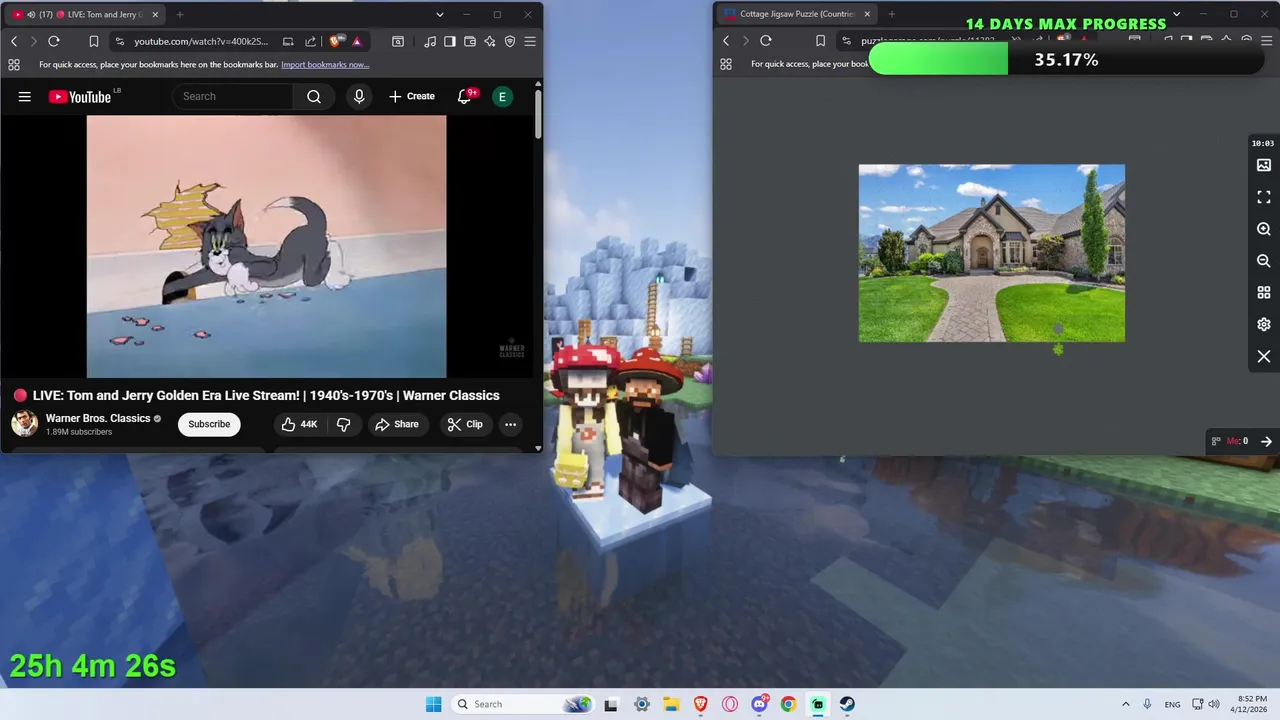This screenshot has width=1280, height=720.
Task: Open Brave Rewards triangle icon in YouTube window
Action: (x=357, y=41)
